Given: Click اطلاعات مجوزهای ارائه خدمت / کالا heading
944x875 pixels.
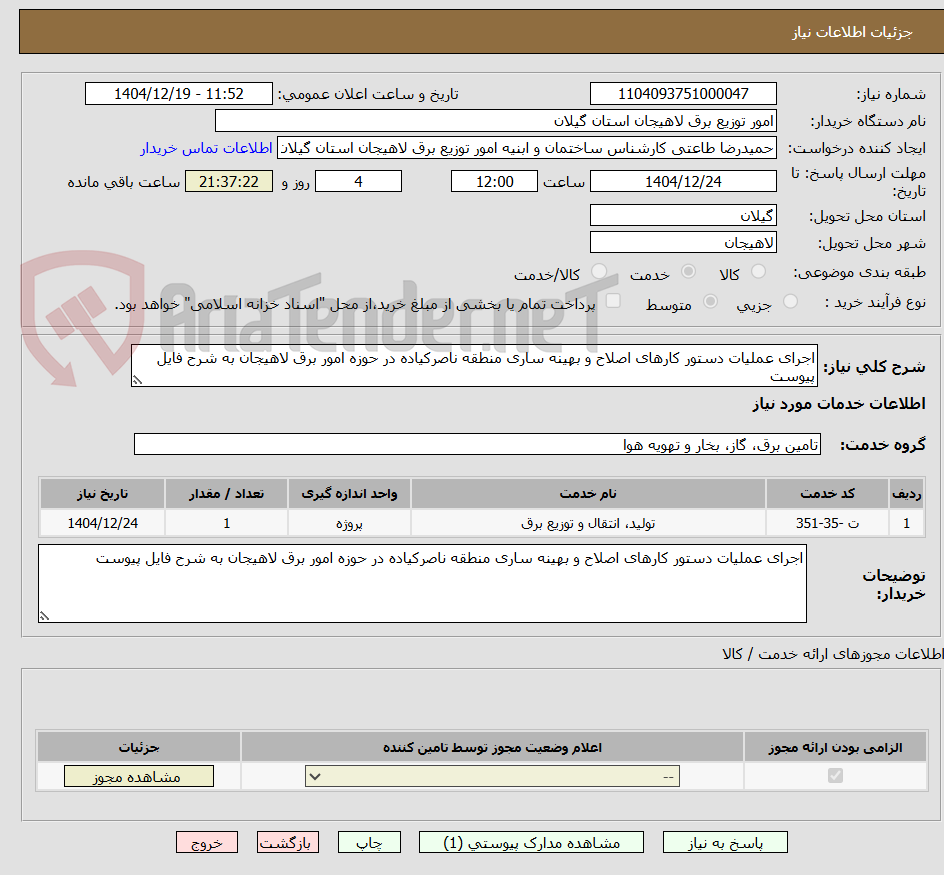Looking at the screenshot, I should pos(833,654).
